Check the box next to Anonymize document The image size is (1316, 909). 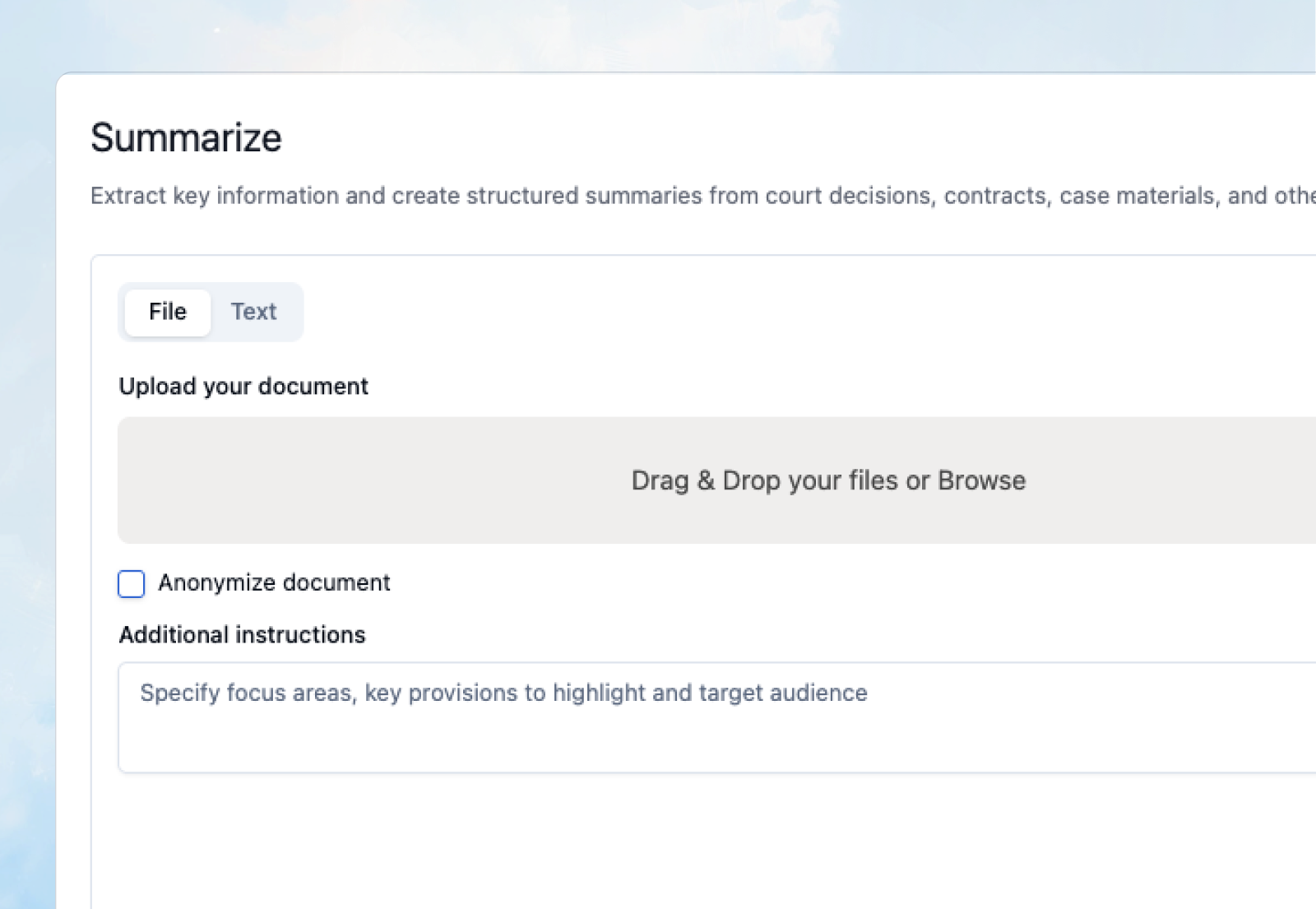coord(131,584)
